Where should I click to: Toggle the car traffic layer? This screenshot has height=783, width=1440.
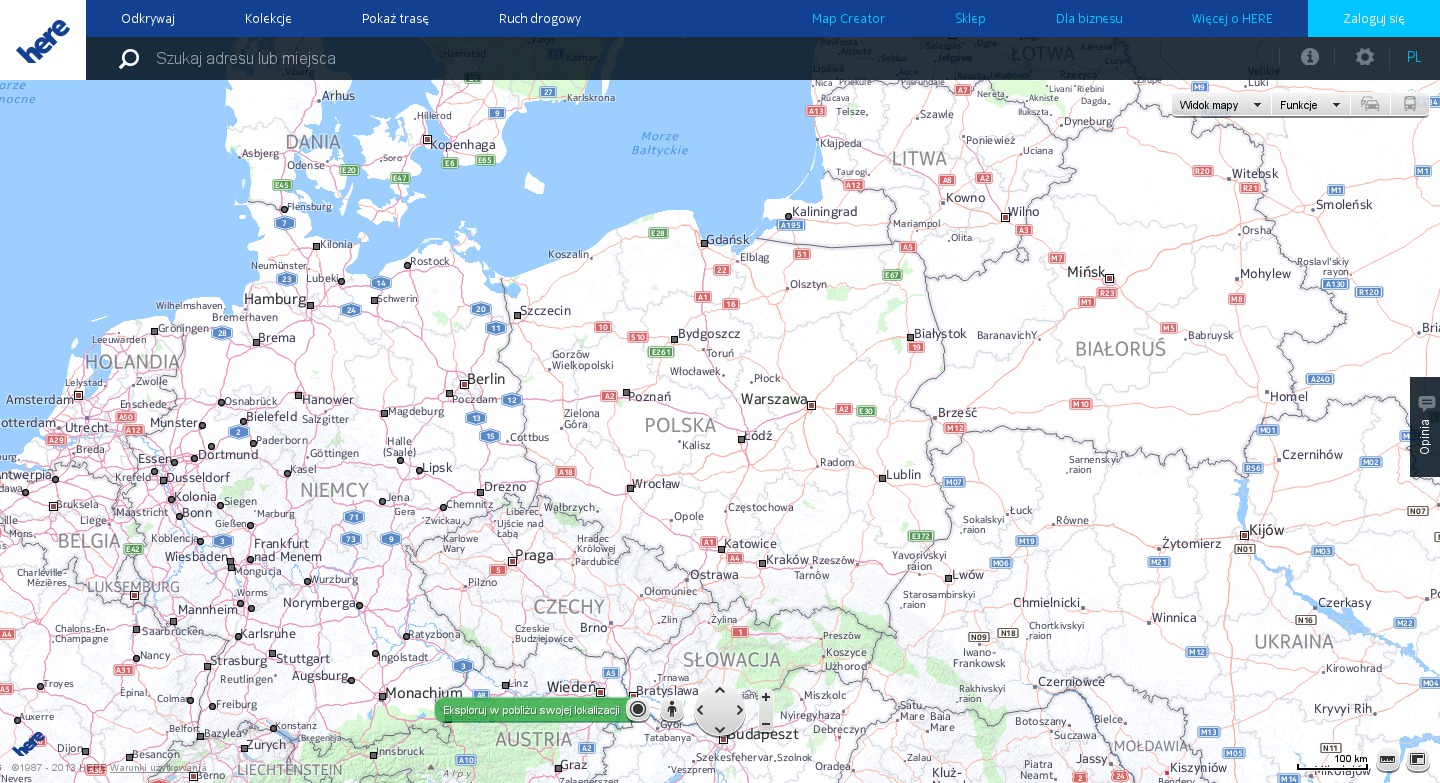coord(1370,104)
